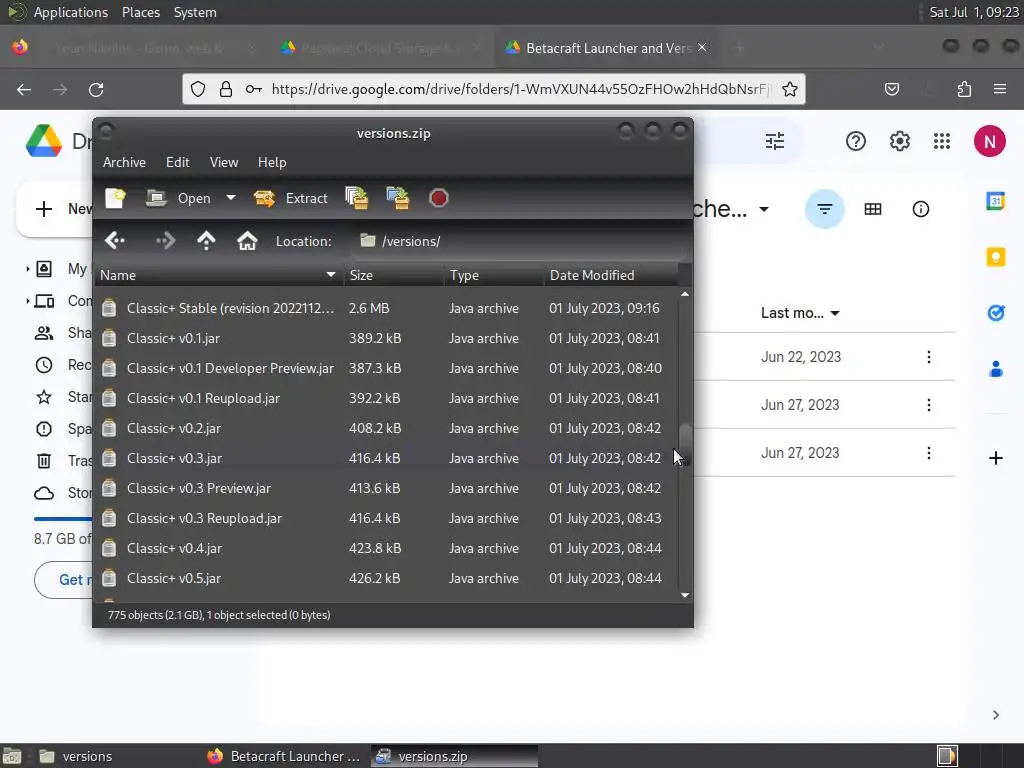Sort by Date Modified column header
Screen dimensions: 1024x768
coord(611,275)
